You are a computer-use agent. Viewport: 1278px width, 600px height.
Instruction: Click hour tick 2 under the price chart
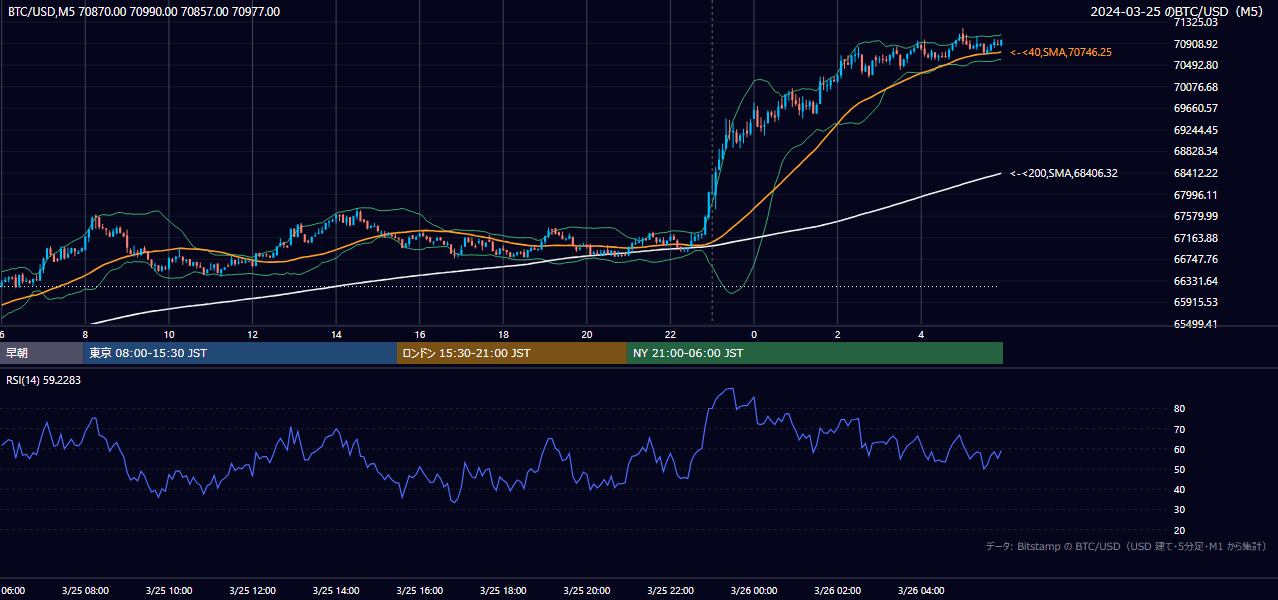point(838,334)
